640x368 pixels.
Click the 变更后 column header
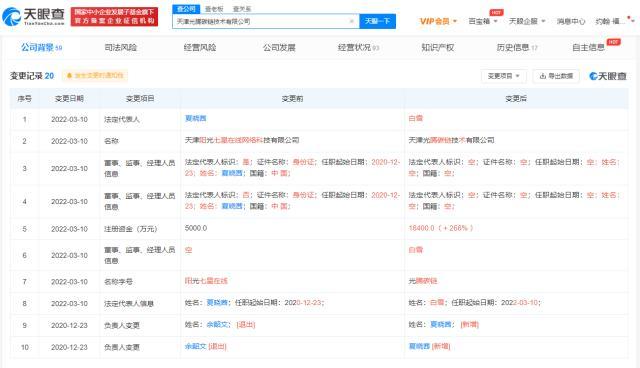click(516, 98)
